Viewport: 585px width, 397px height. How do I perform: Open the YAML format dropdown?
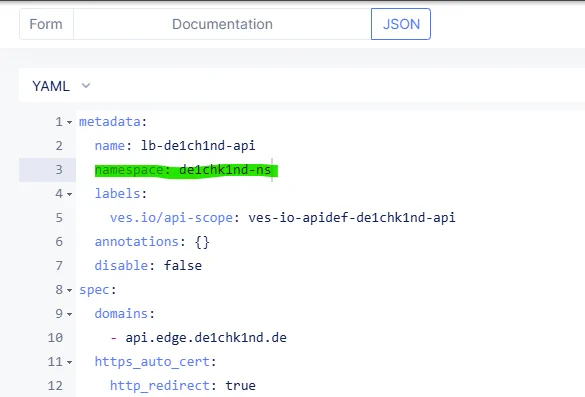[x=61, y=86]
